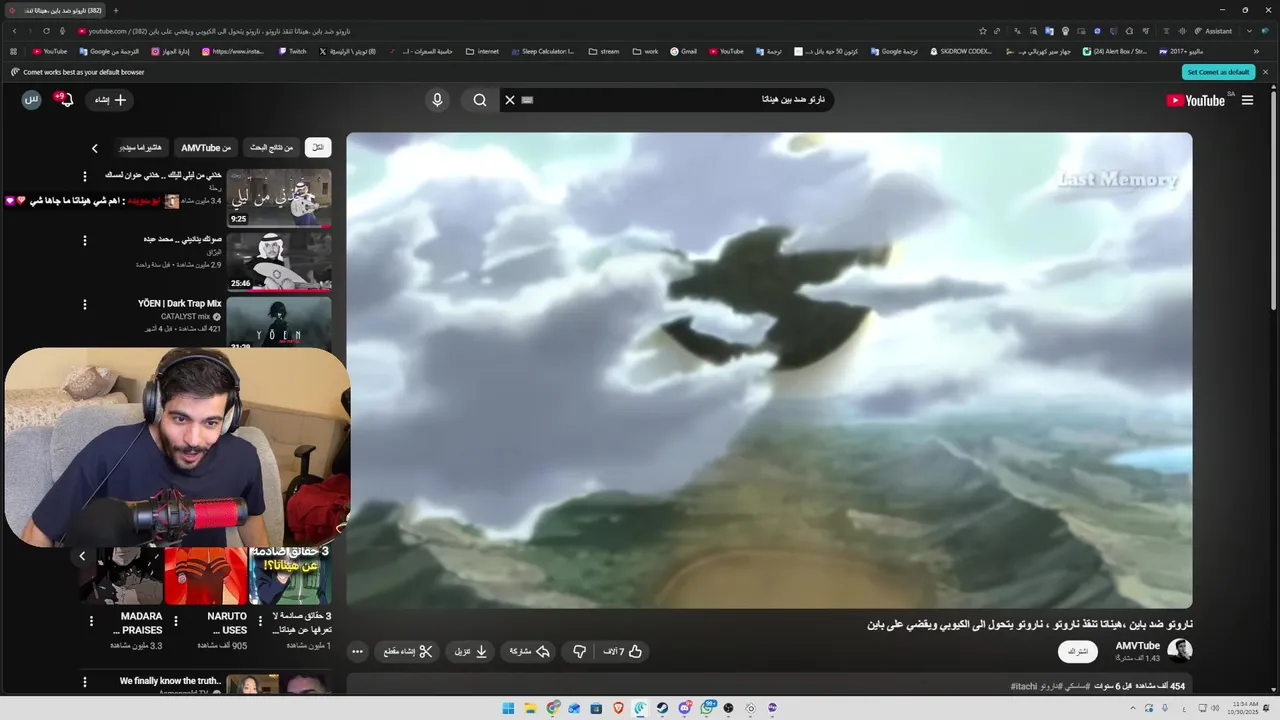This screenshot has width=1280, height=720.
Task: Select the 'الكل' filter chip
Action: tap(318, 148)
